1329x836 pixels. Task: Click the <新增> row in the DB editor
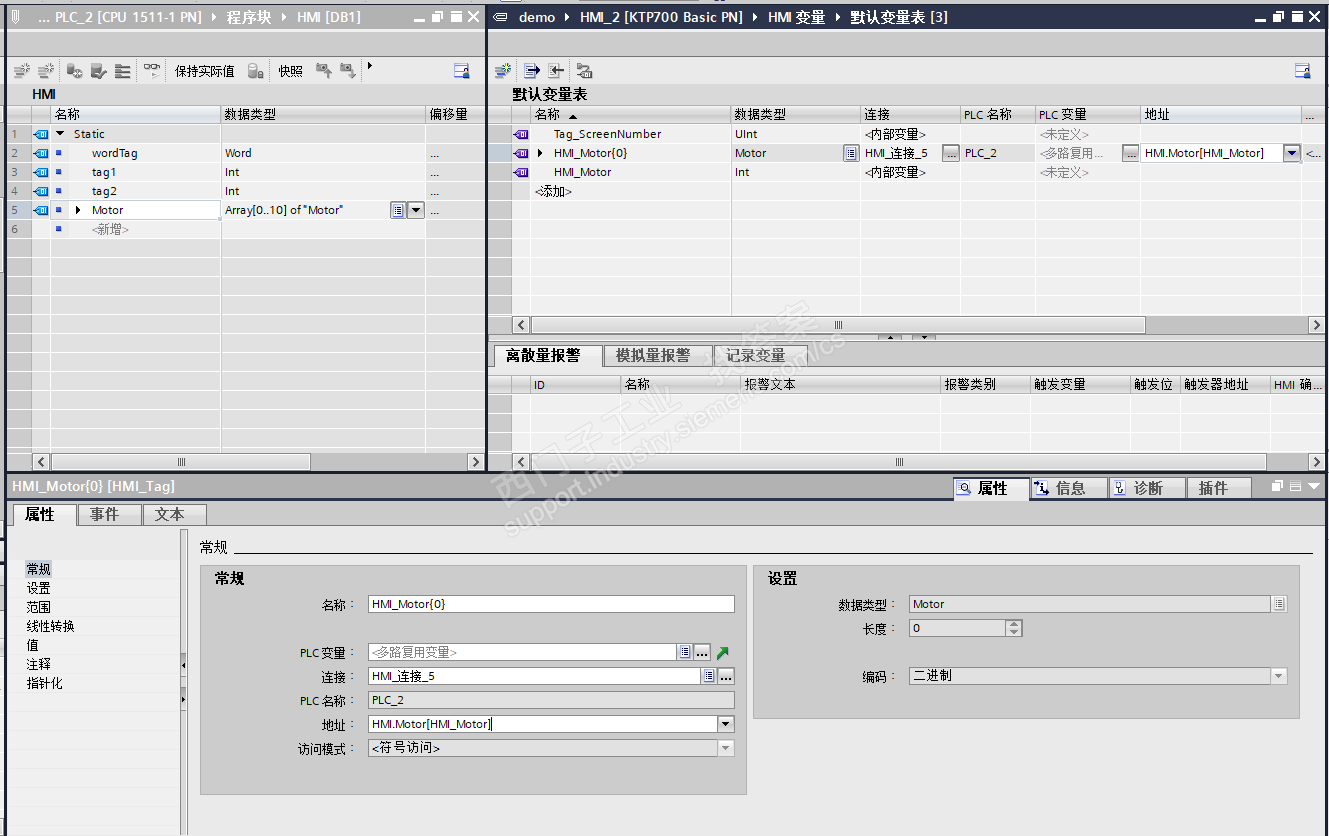click(110, 229)
